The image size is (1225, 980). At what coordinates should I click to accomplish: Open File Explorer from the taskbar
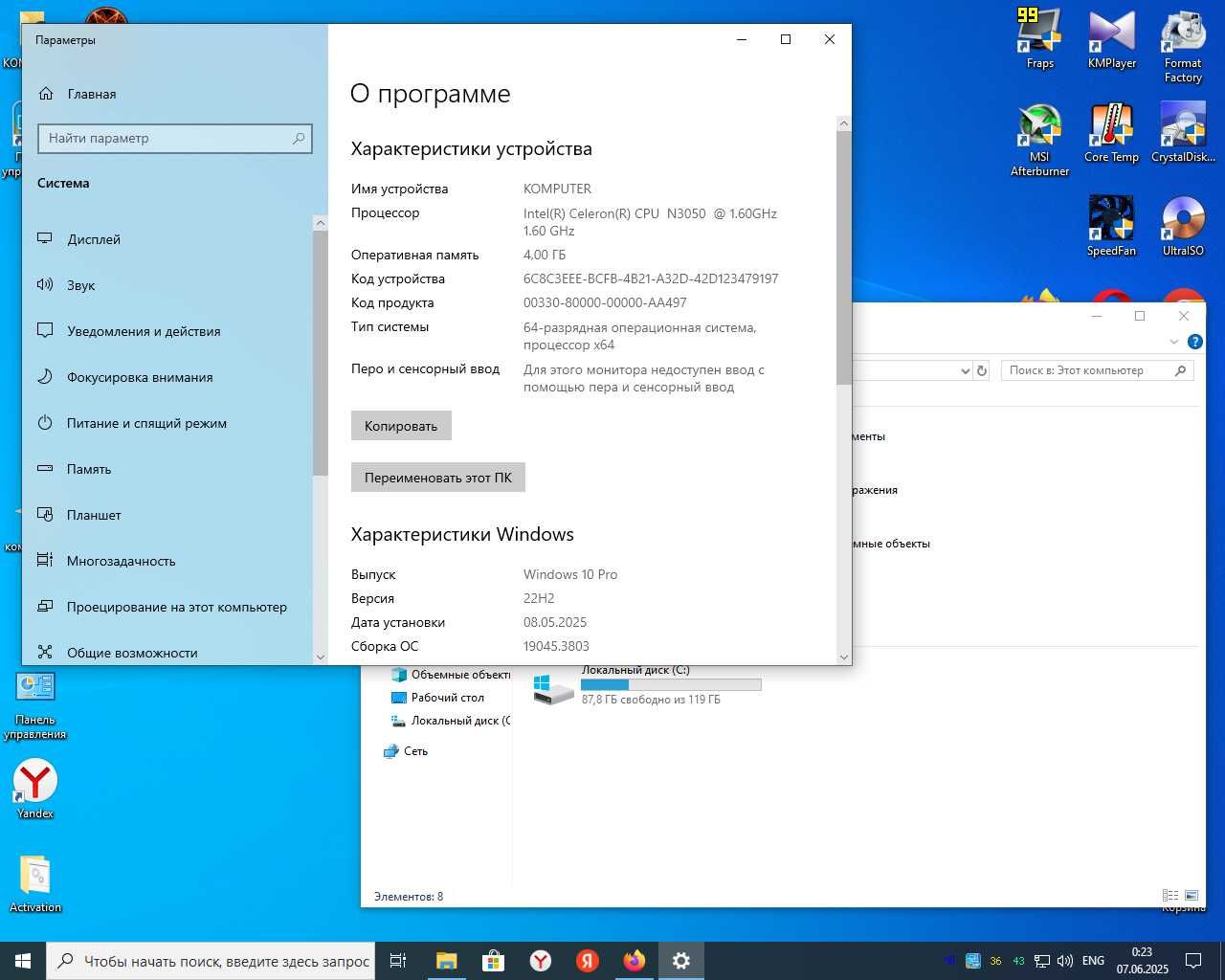pos(446,961)
